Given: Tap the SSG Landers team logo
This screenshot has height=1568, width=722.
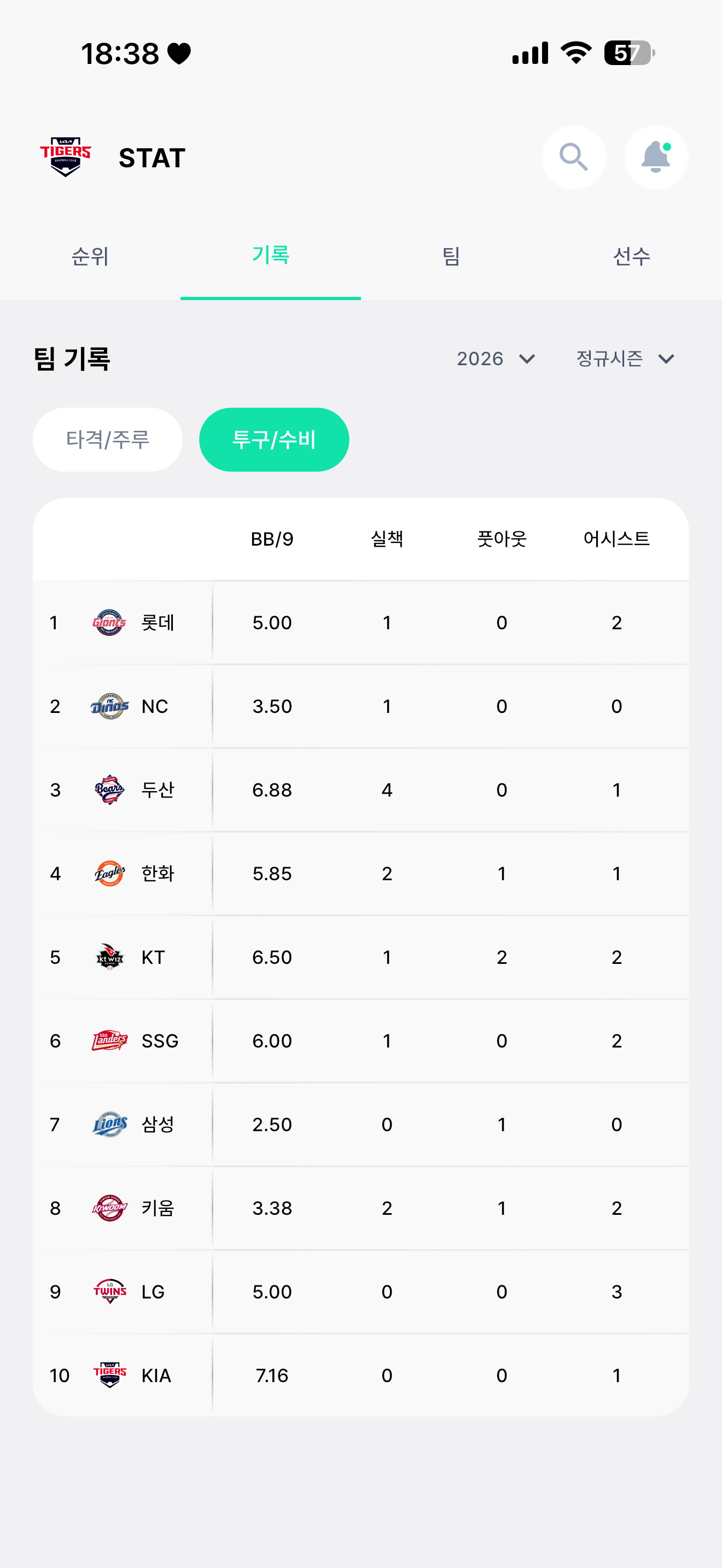Looking at the screenshot, I should (109, 1041).
